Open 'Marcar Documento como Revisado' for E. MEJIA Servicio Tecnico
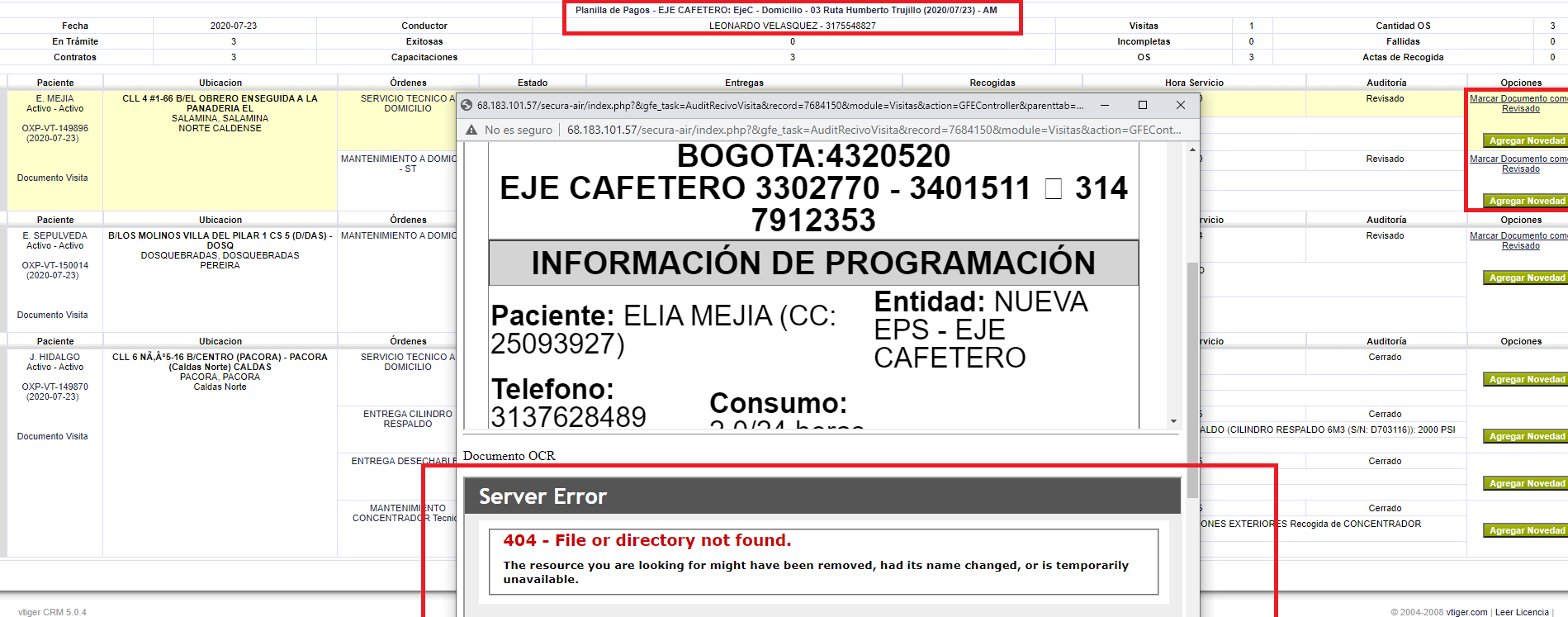The width and height of the screenshot is (1568, 617). (1518, 103)
